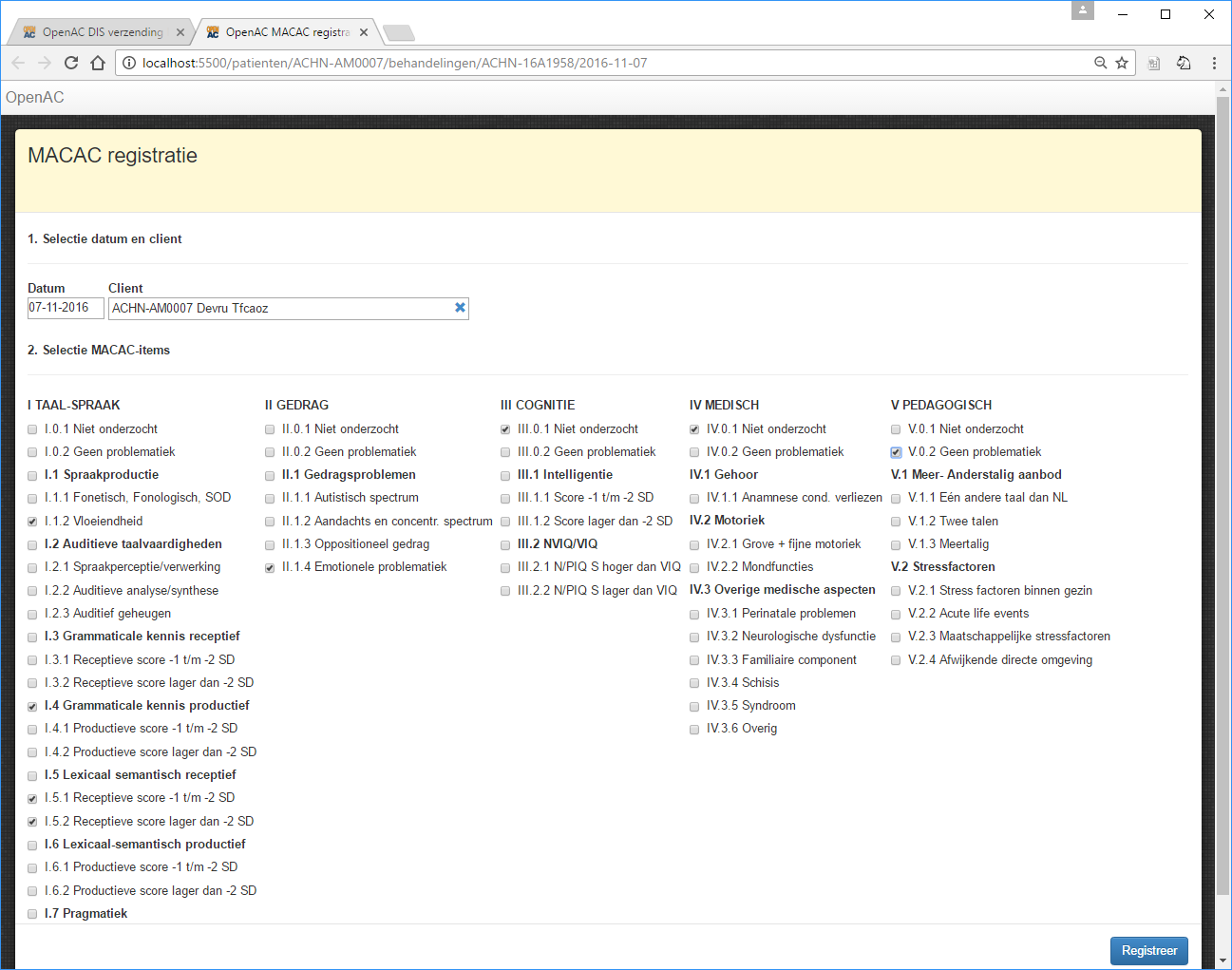Click the site information icon in address bar
Viewport: 1232px width, 970px height.
129,63
